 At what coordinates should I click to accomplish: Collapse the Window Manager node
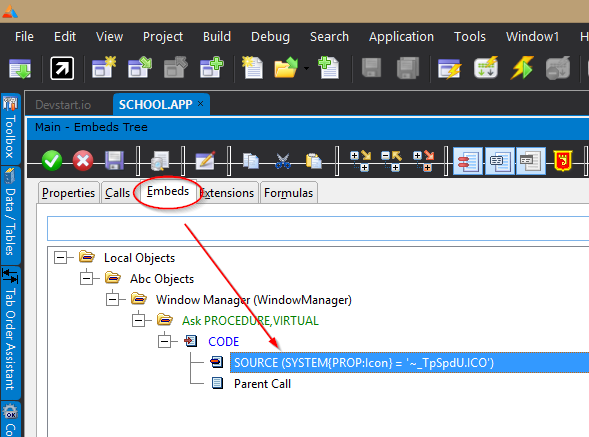[113, 299]
